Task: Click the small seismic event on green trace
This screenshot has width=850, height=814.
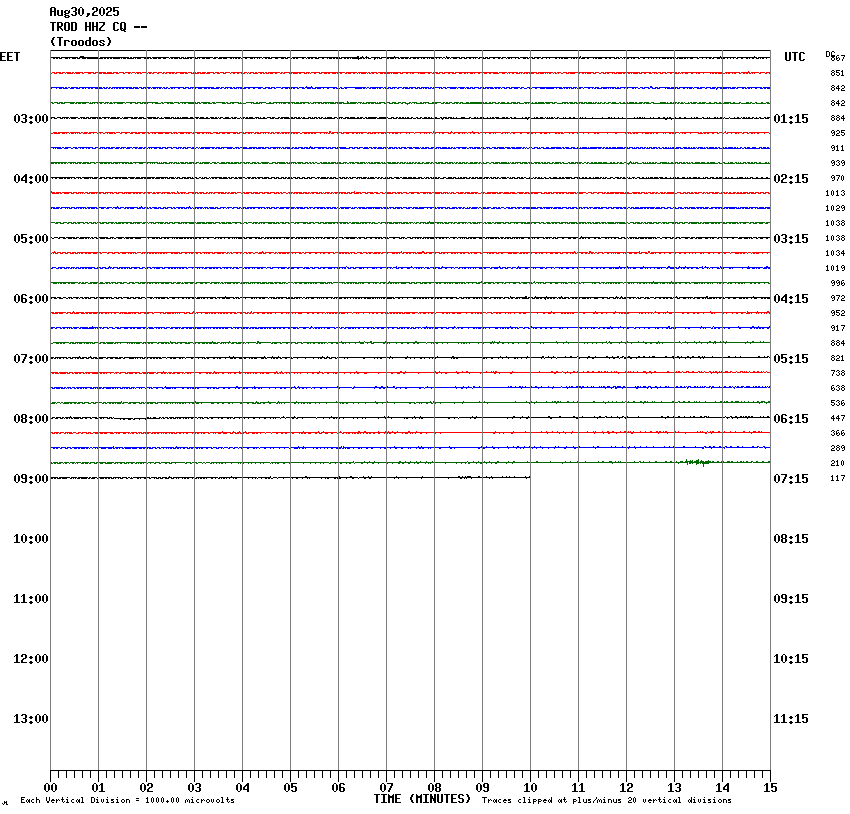Action: point(698,462)
